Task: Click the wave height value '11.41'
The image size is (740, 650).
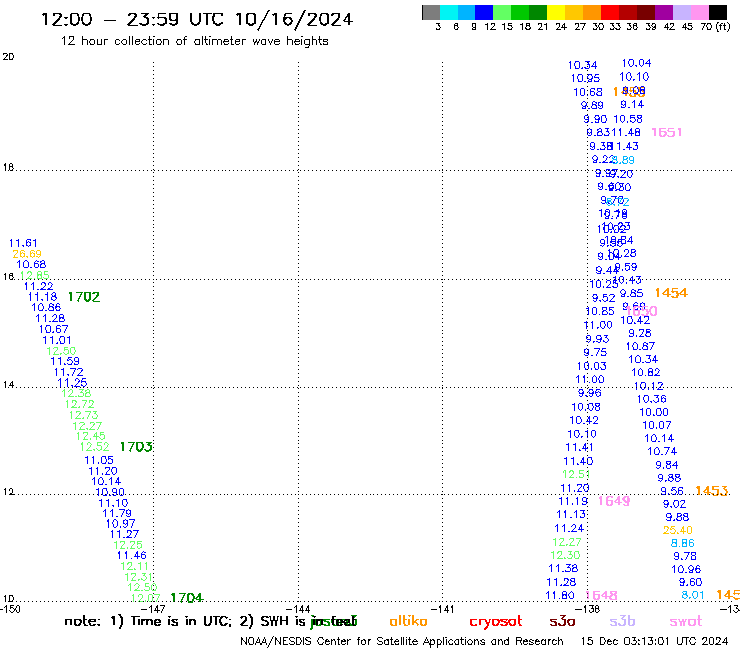Action: point(580,447)
